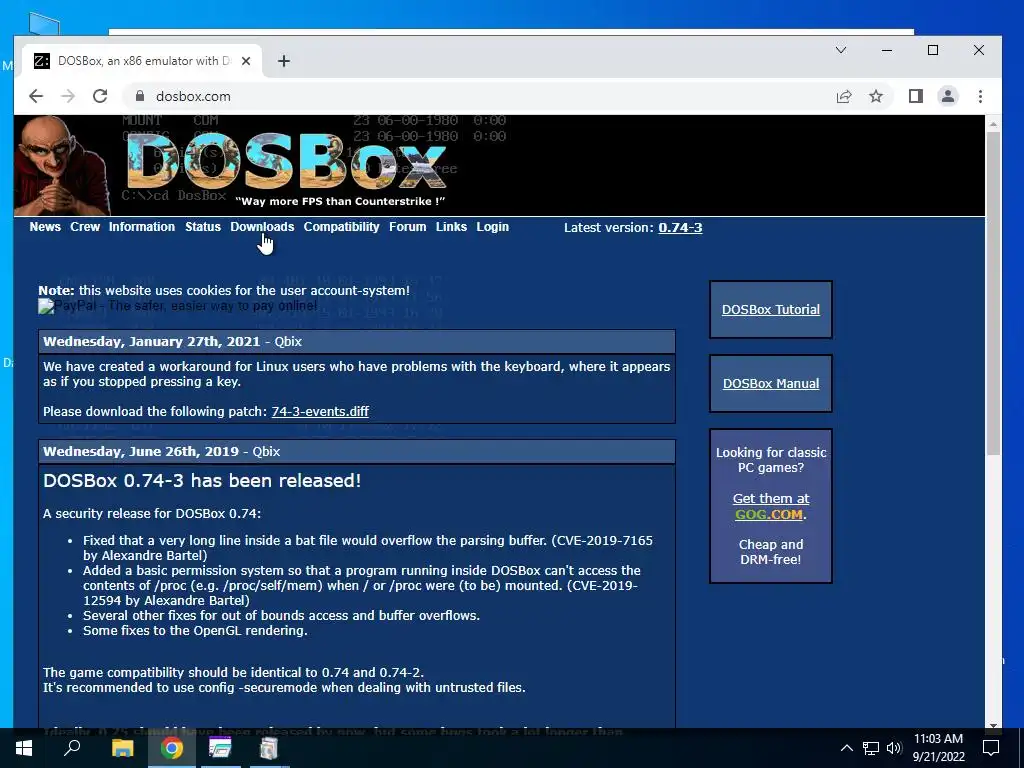Open the Status page
The height and width of the screenshot is (768, 1024).
[202, 227]
